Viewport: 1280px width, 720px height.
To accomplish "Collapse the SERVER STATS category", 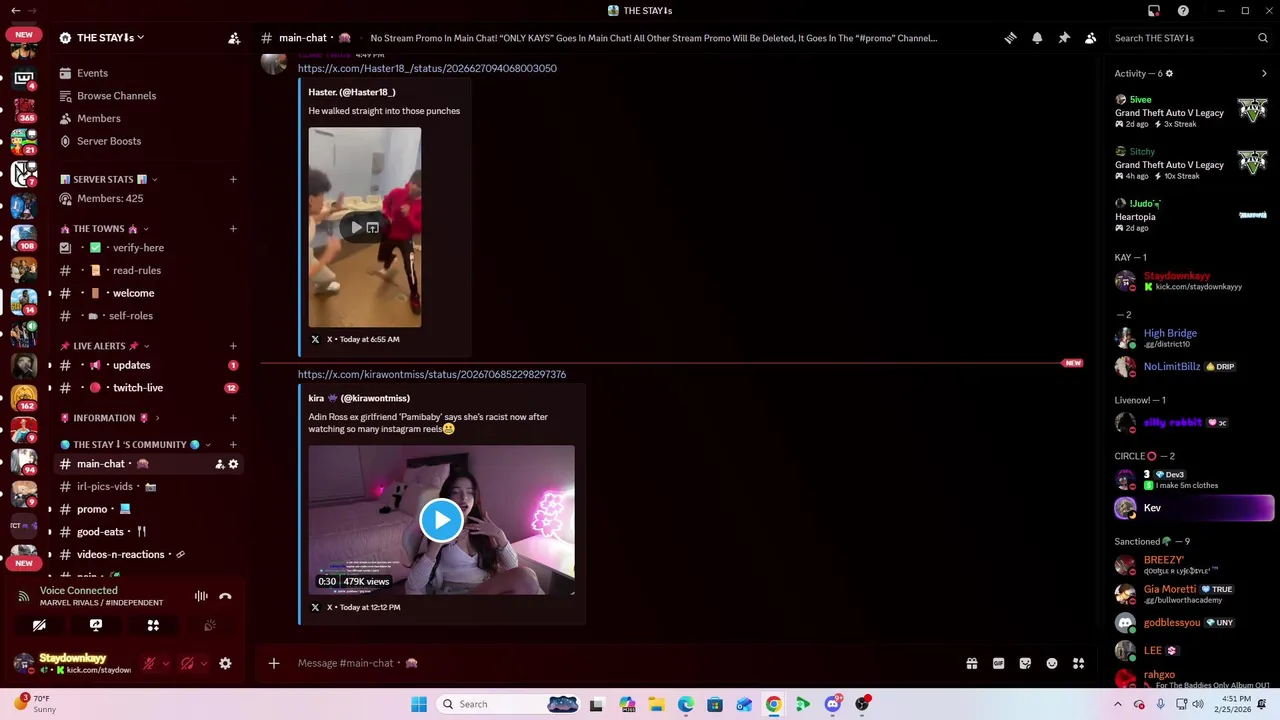I will coord(109,179).
